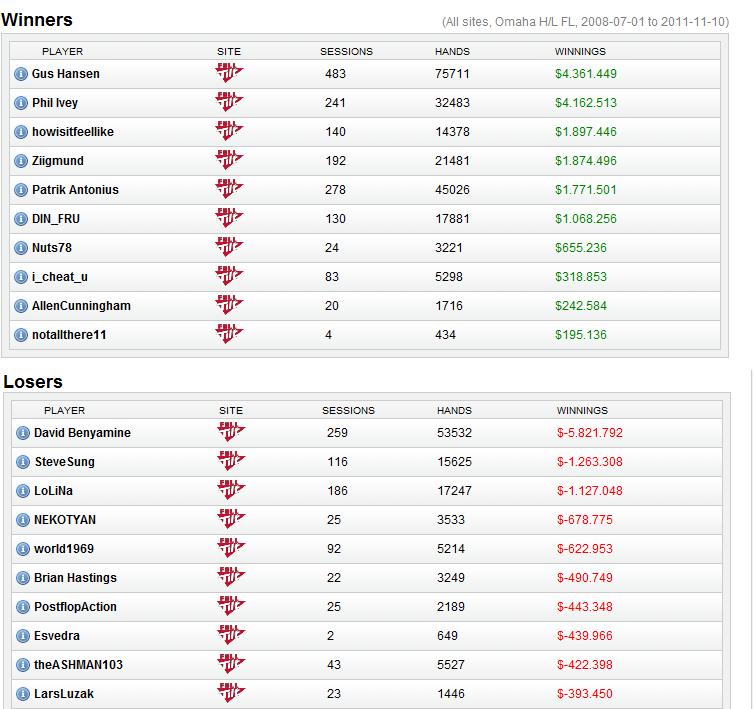Click the loss value $-5.821.792
Image resolution: width=754 pixels, height=709 pixels.
[x=590, y=433]
